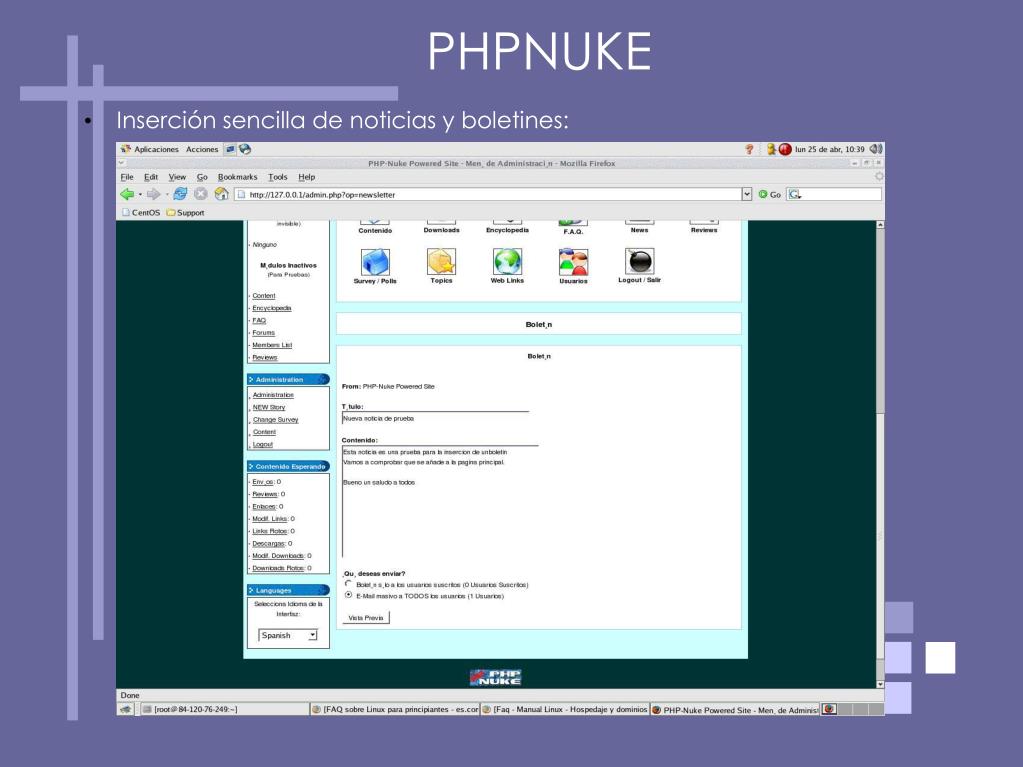Click the yellow figure icon in the panel
The height and width of the screenshot is (767, 1023).
771,149
